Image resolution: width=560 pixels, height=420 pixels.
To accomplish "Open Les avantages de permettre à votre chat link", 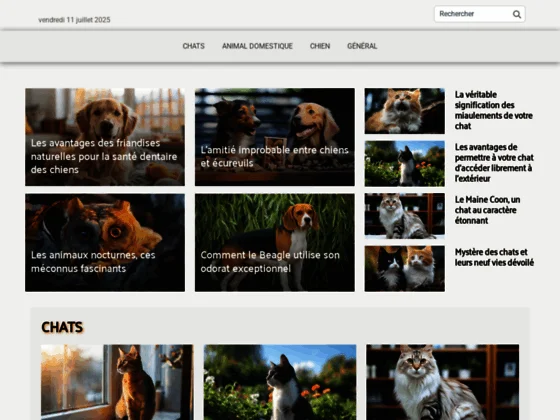I will pos(494,163).
